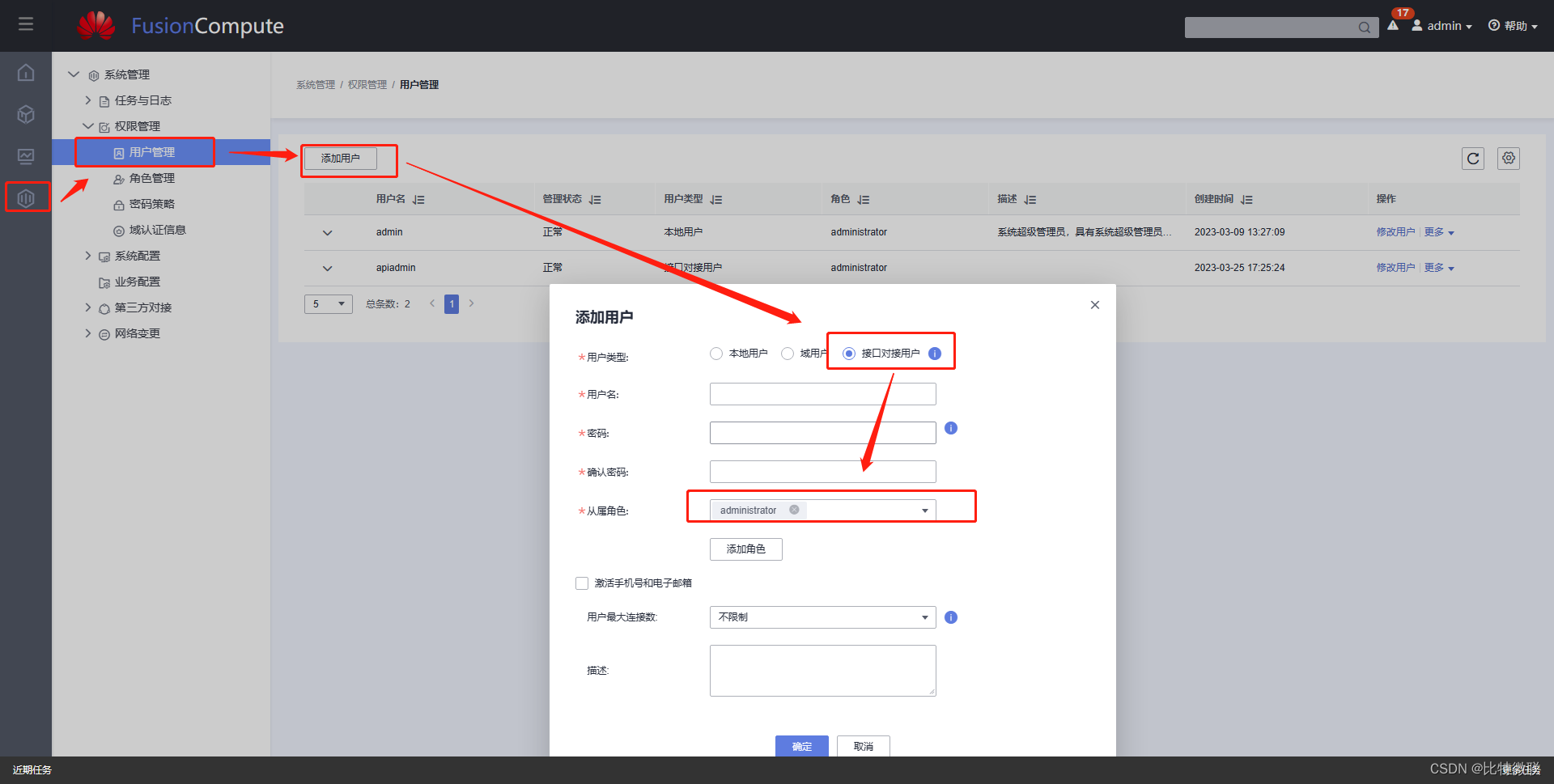Remove administrator role via its small x swatch
Image resolution: width=1554 pixels, height=784 pixels.
click(x=793, y=509)
